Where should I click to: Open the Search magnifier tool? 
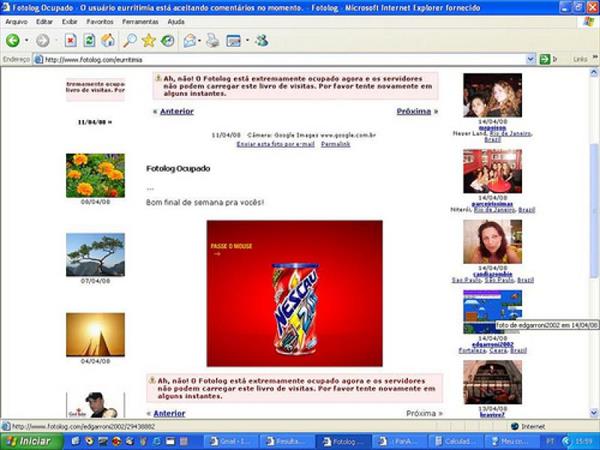click(129, 41)
